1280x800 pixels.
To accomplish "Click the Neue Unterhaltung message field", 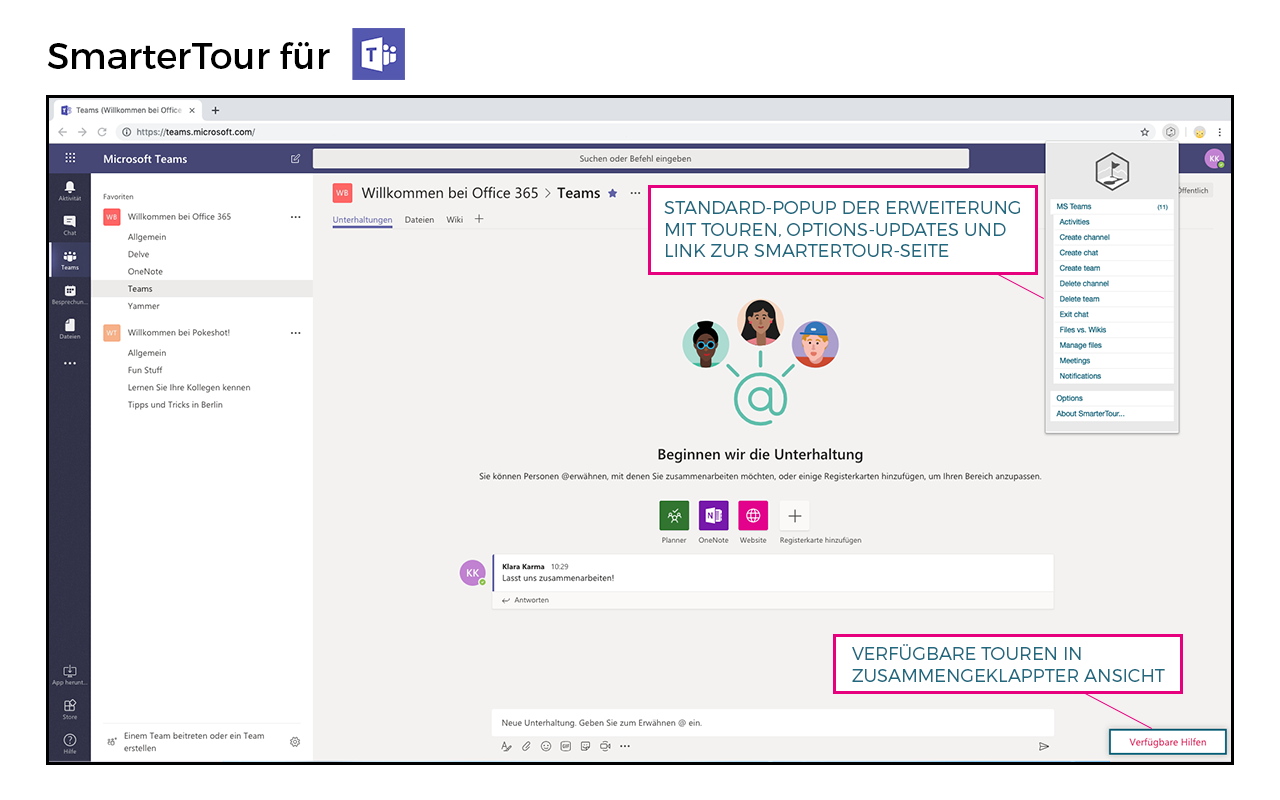I will (x=773, y=722).
